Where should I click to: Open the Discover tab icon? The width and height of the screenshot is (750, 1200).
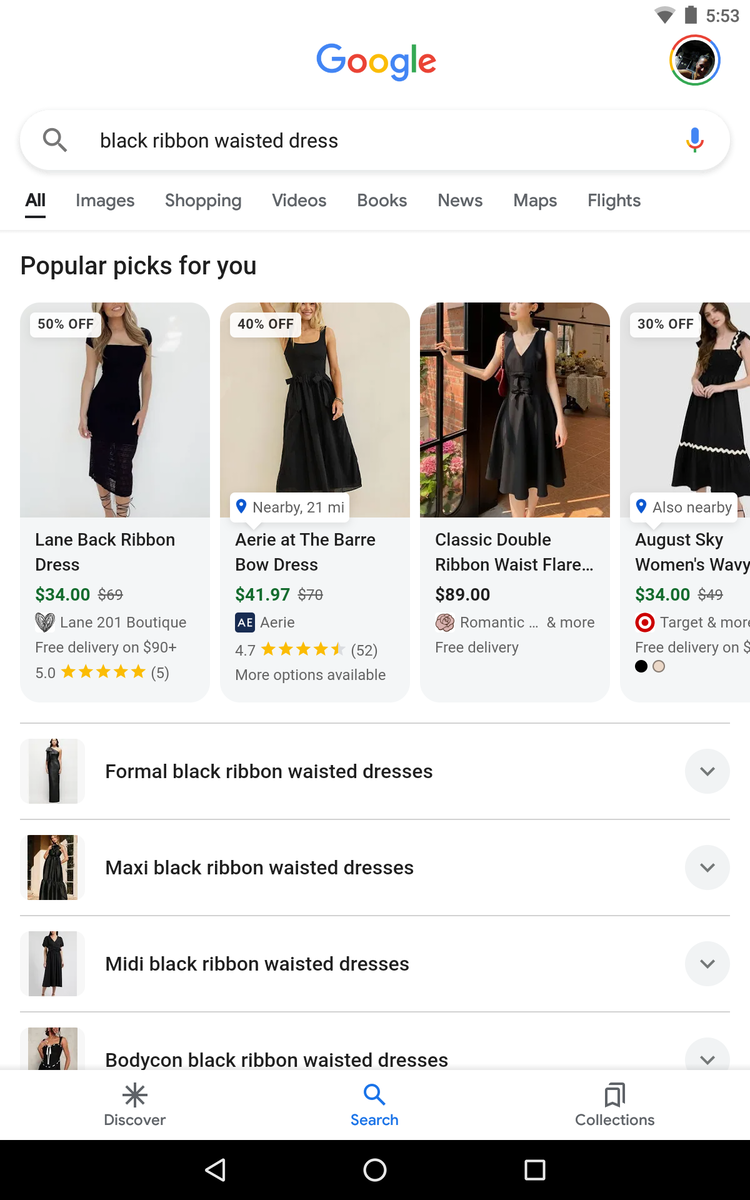coord(135,1095)
